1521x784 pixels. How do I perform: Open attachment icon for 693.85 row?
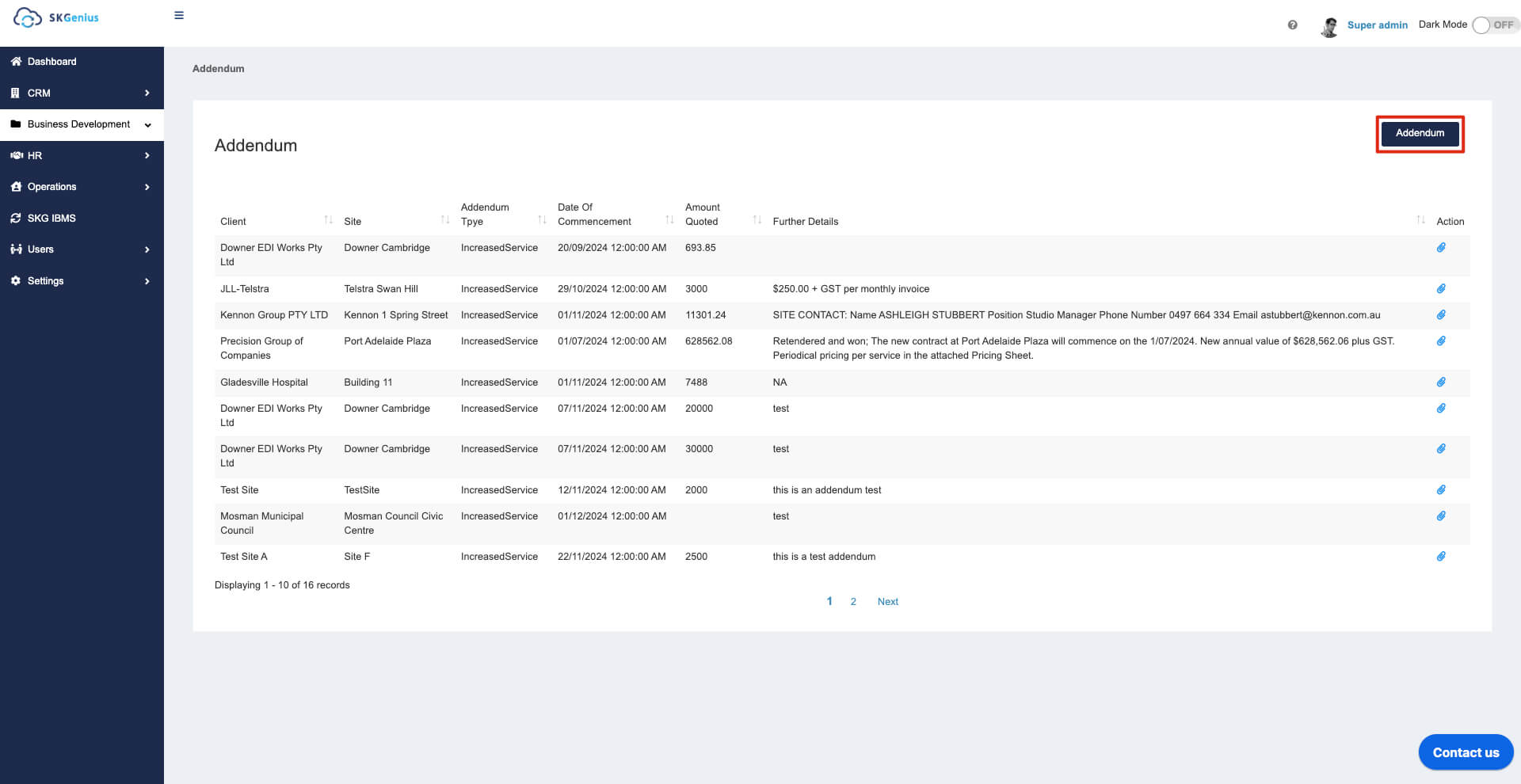pyautogui.click(x=1441, y=248)
